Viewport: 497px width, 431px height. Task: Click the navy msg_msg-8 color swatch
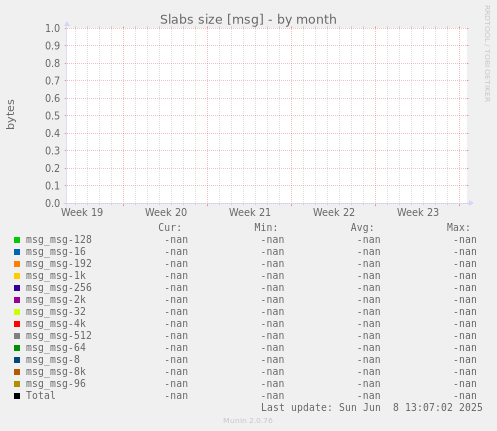pyautogui.click(x=17, y=360)
